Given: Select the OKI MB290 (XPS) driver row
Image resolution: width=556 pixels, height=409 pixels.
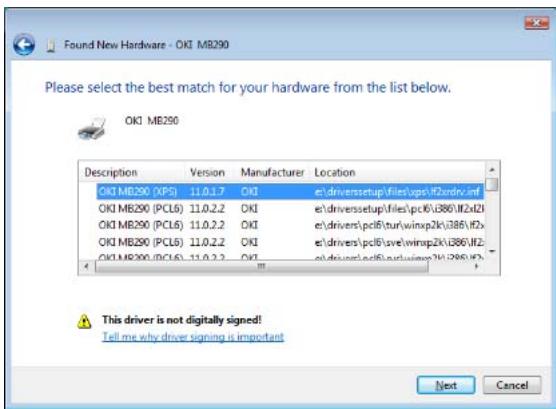Looking at the screenshot, I should 290,192.
